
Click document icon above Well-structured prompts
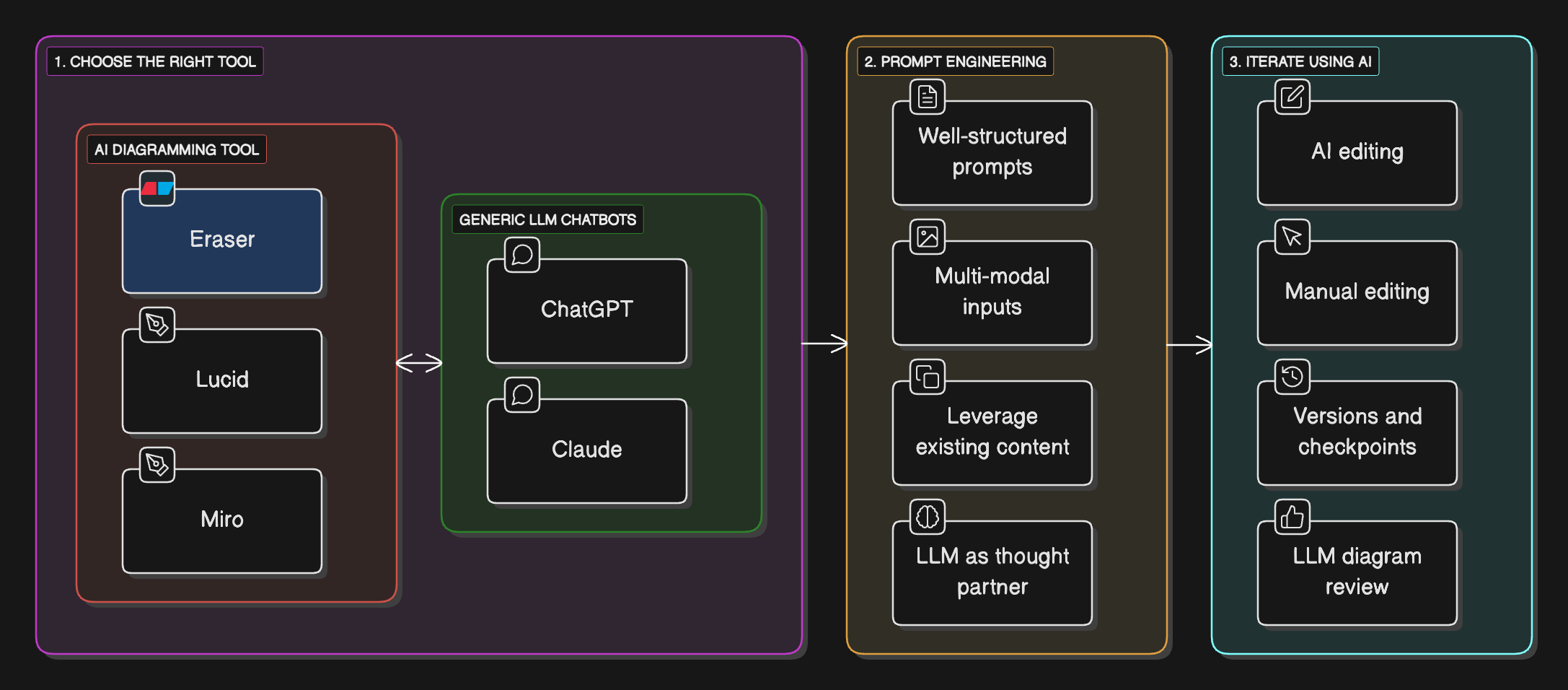coord(928,97)
